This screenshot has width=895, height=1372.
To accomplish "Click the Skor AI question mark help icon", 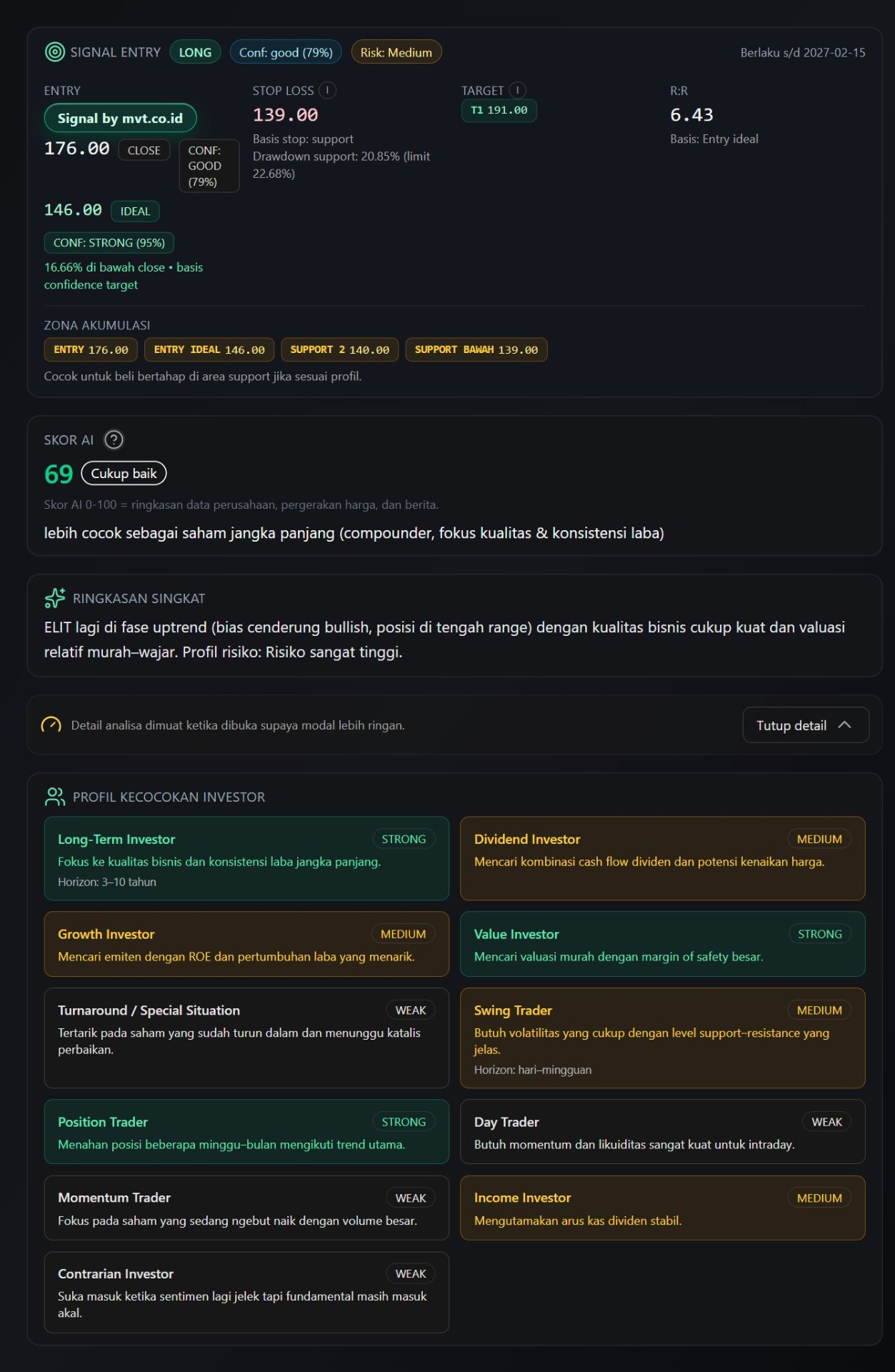I will point(114,439).
